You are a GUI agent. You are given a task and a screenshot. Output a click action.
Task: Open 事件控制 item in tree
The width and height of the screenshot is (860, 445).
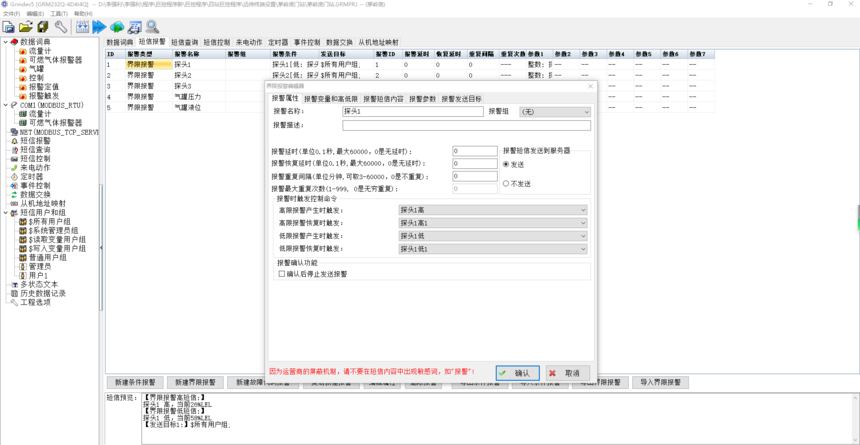coord(35,185)
